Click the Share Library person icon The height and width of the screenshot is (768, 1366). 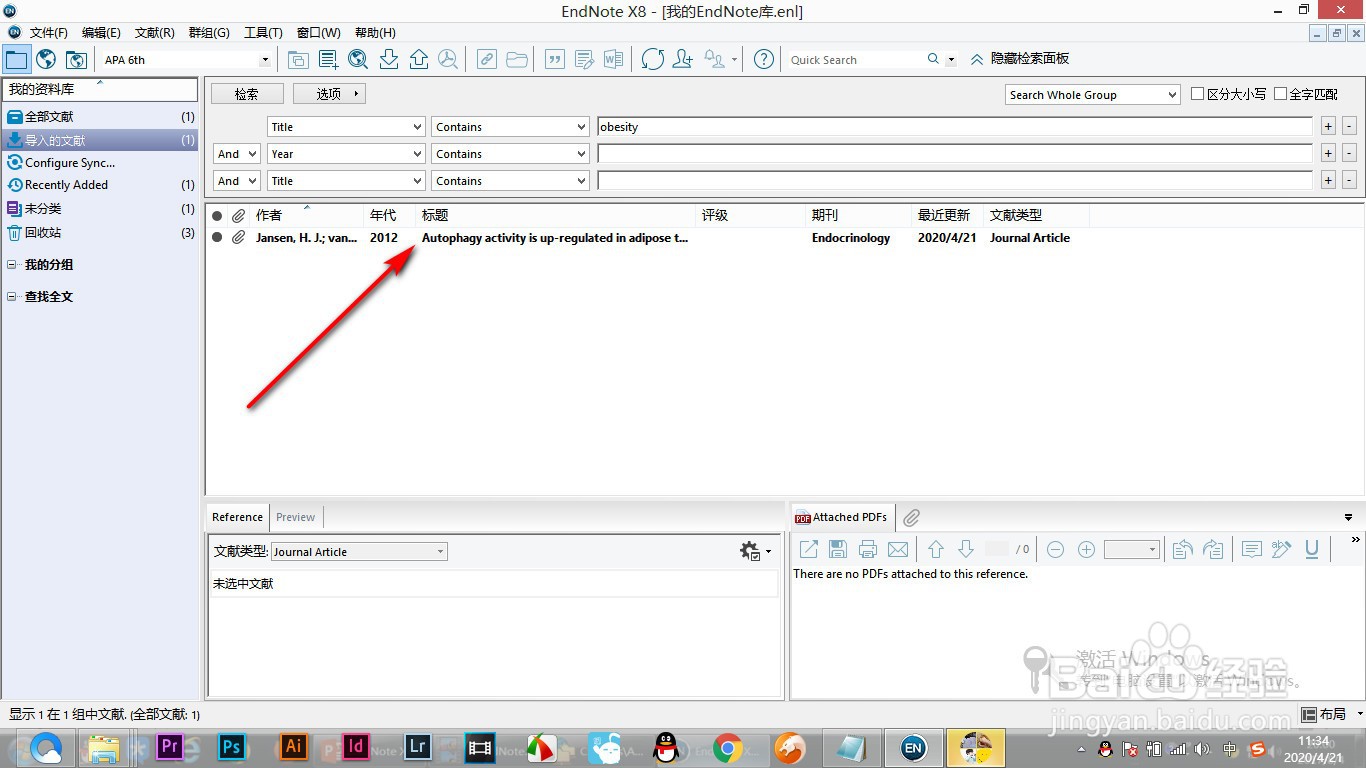click(683, 59)
